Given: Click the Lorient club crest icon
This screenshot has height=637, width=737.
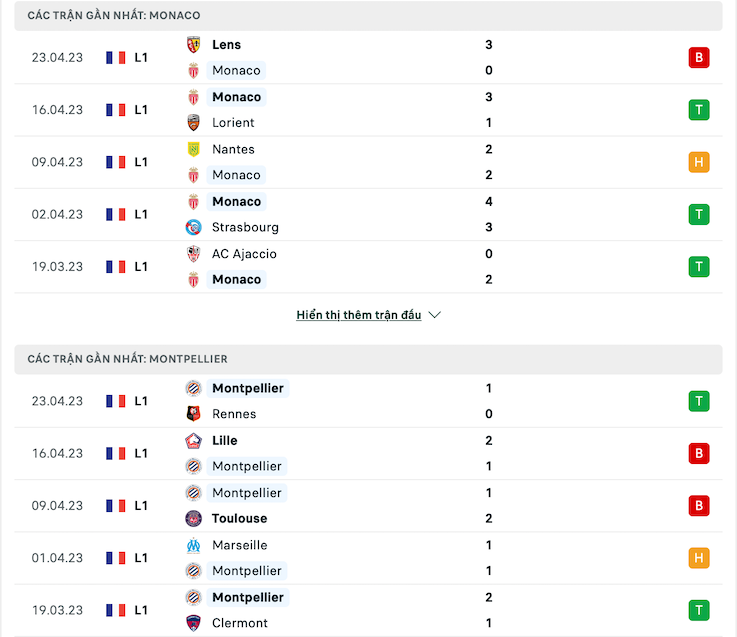Looking at the screenshot, I should click(x=193, y=123).
